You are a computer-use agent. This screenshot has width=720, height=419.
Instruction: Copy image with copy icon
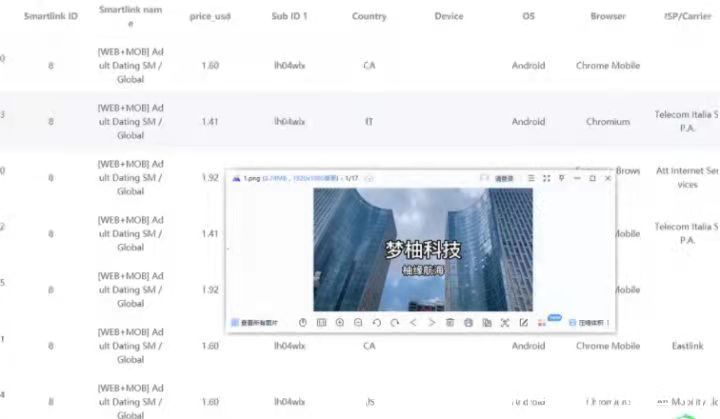(487, 323)
